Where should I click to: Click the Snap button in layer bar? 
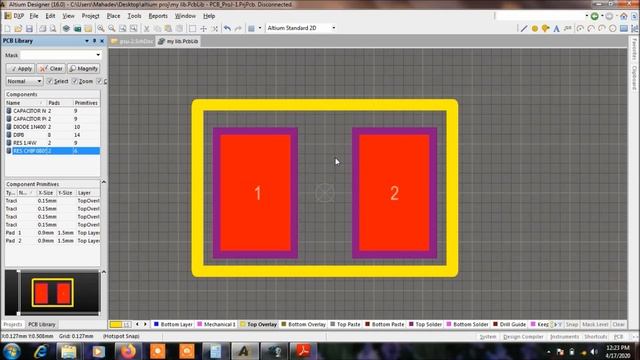pos(572,324)
